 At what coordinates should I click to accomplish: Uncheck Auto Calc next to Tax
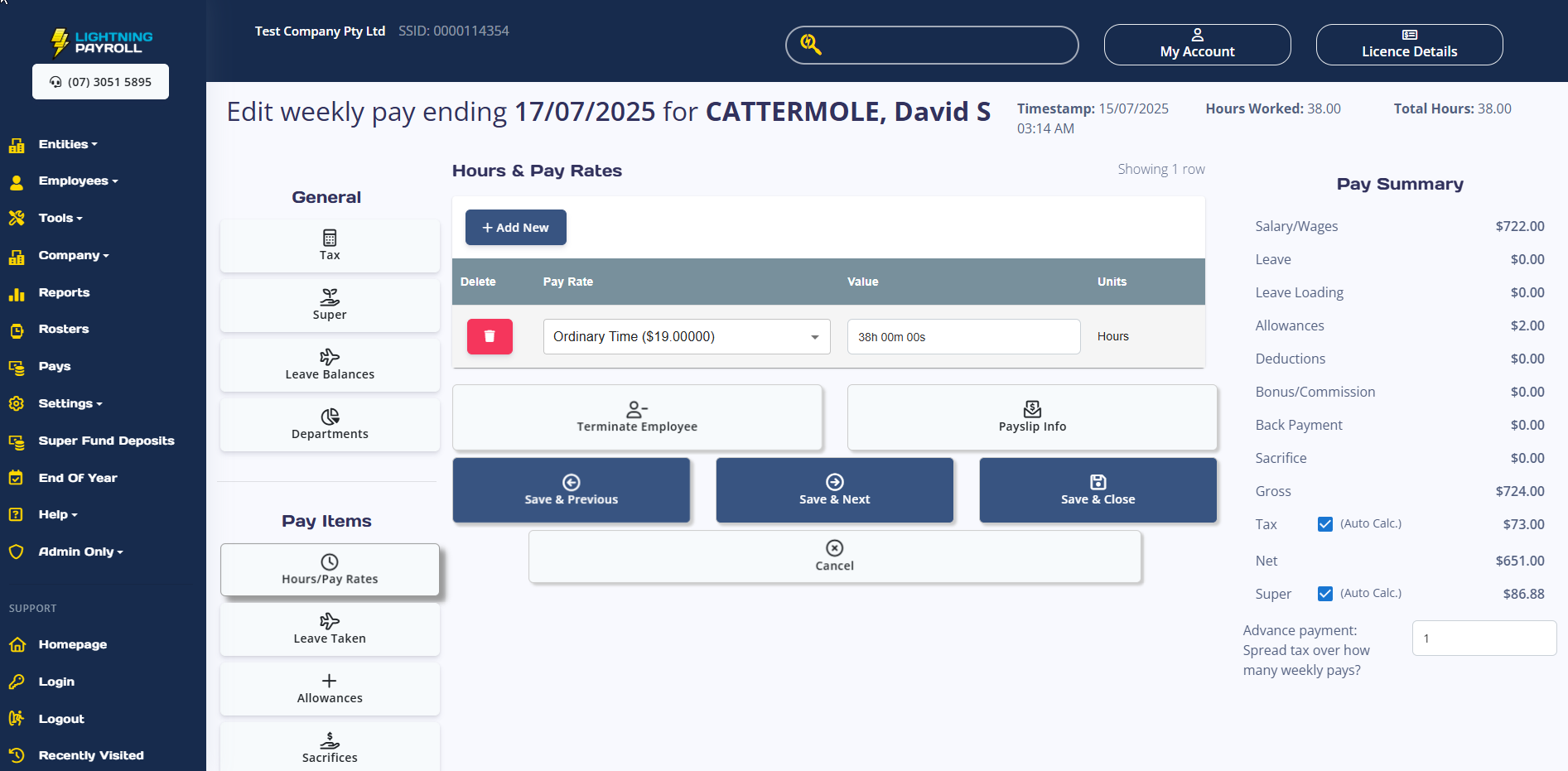click(x=1325, y=523)
